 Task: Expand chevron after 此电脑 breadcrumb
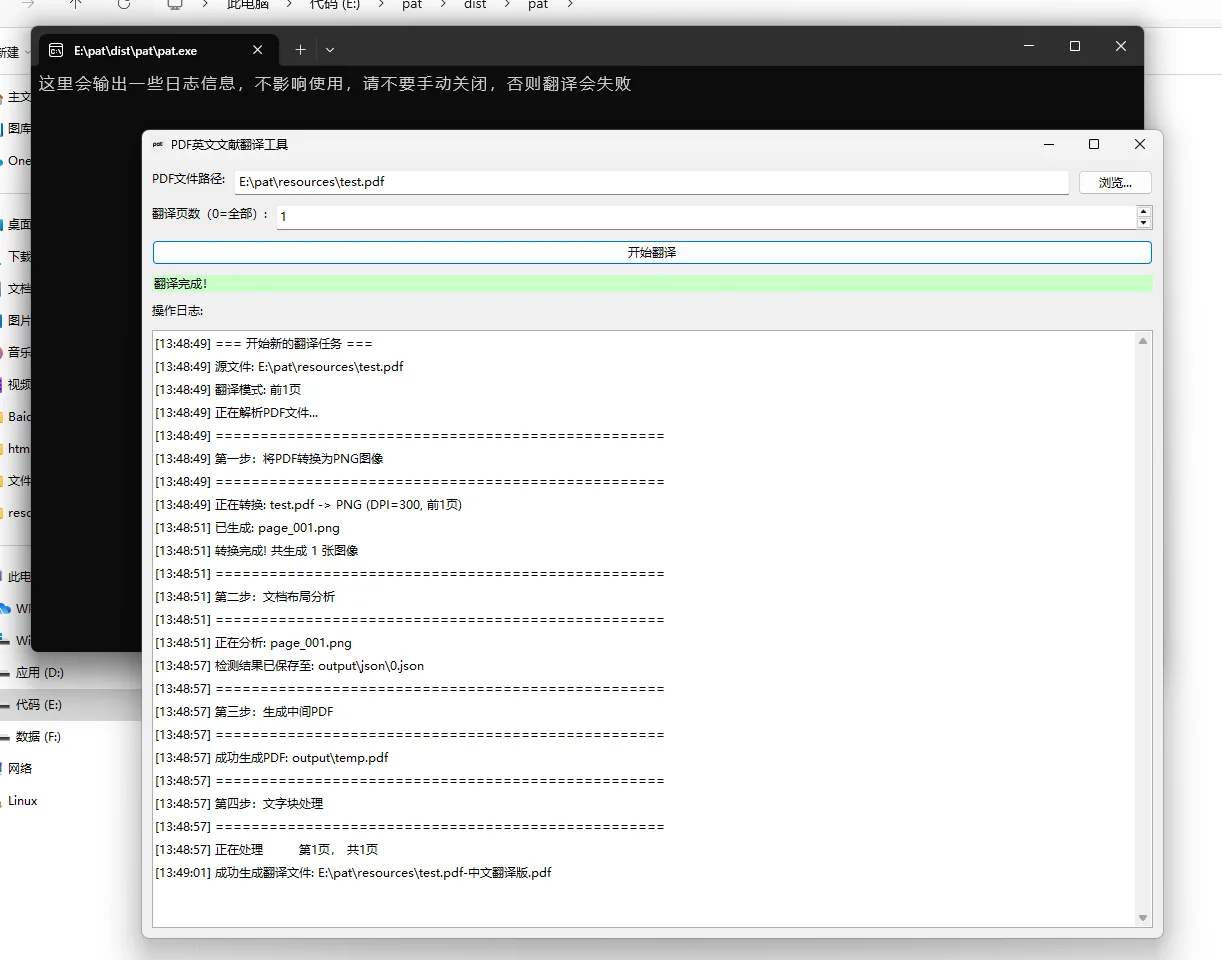[x=290, y=5]
